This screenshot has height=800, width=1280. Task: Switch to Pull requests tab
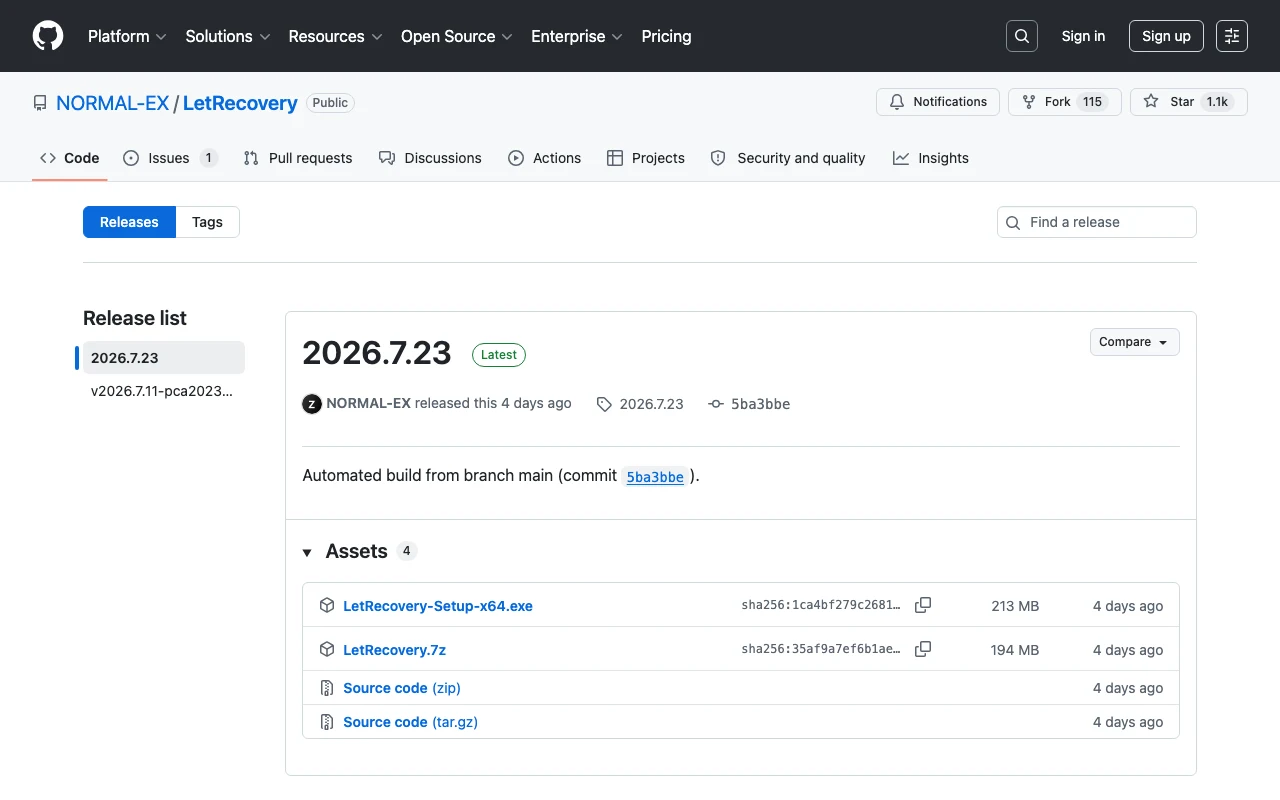tap(298, 158)
